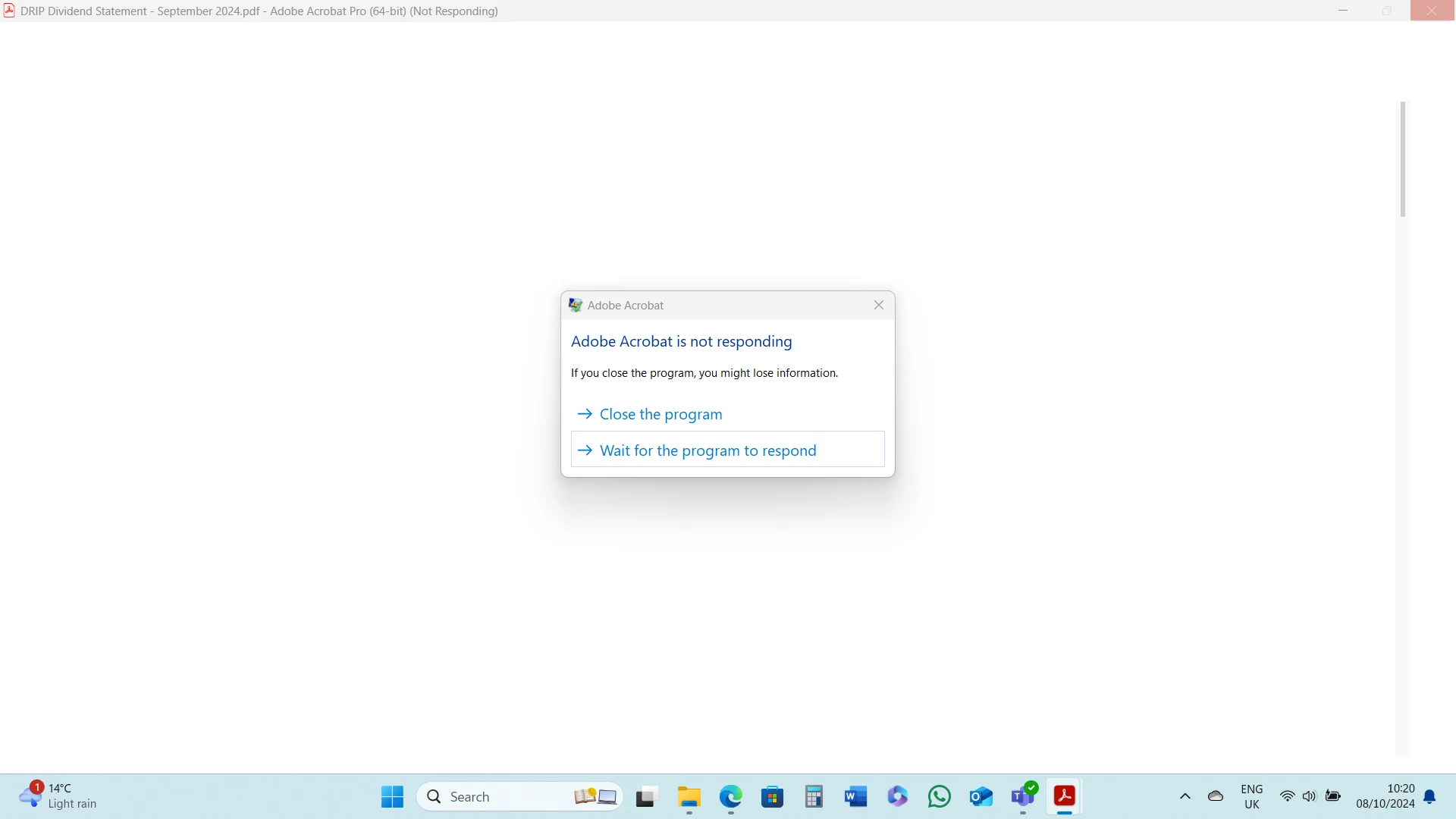Open the notifications bell icon
The height and width of the screenshot is (819, 1456).
(1429, 796)
